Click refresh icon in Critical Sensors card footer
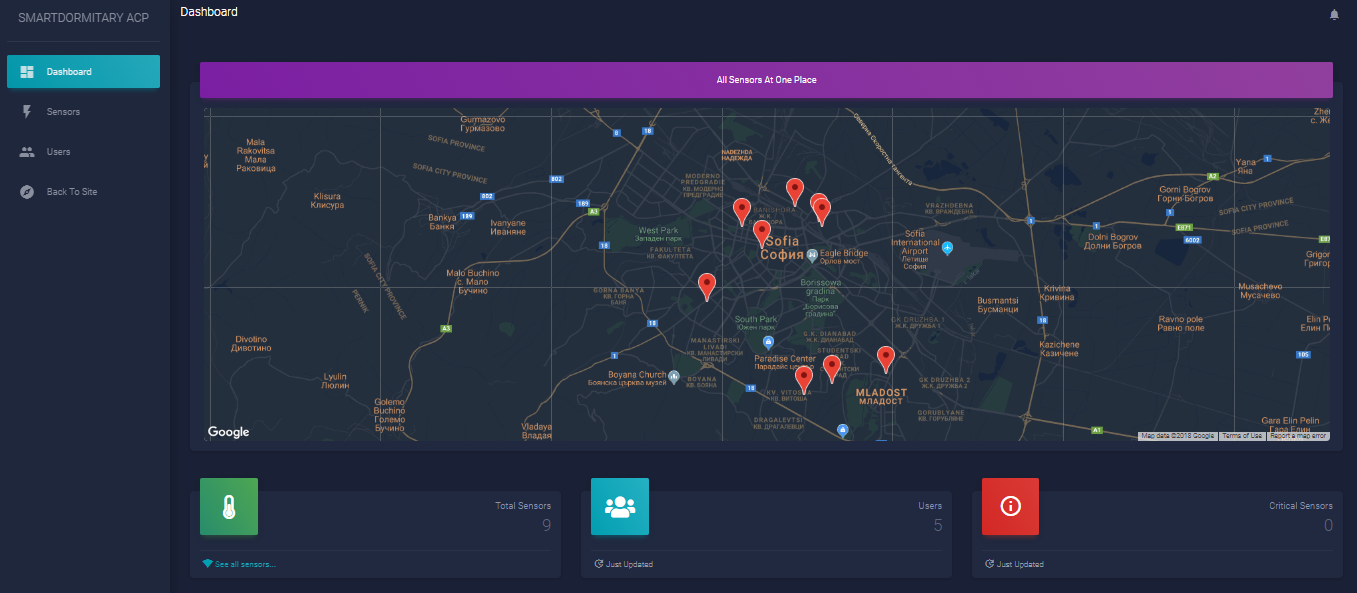This screenshot has width=1357, height=593. (x=989, y=564)
